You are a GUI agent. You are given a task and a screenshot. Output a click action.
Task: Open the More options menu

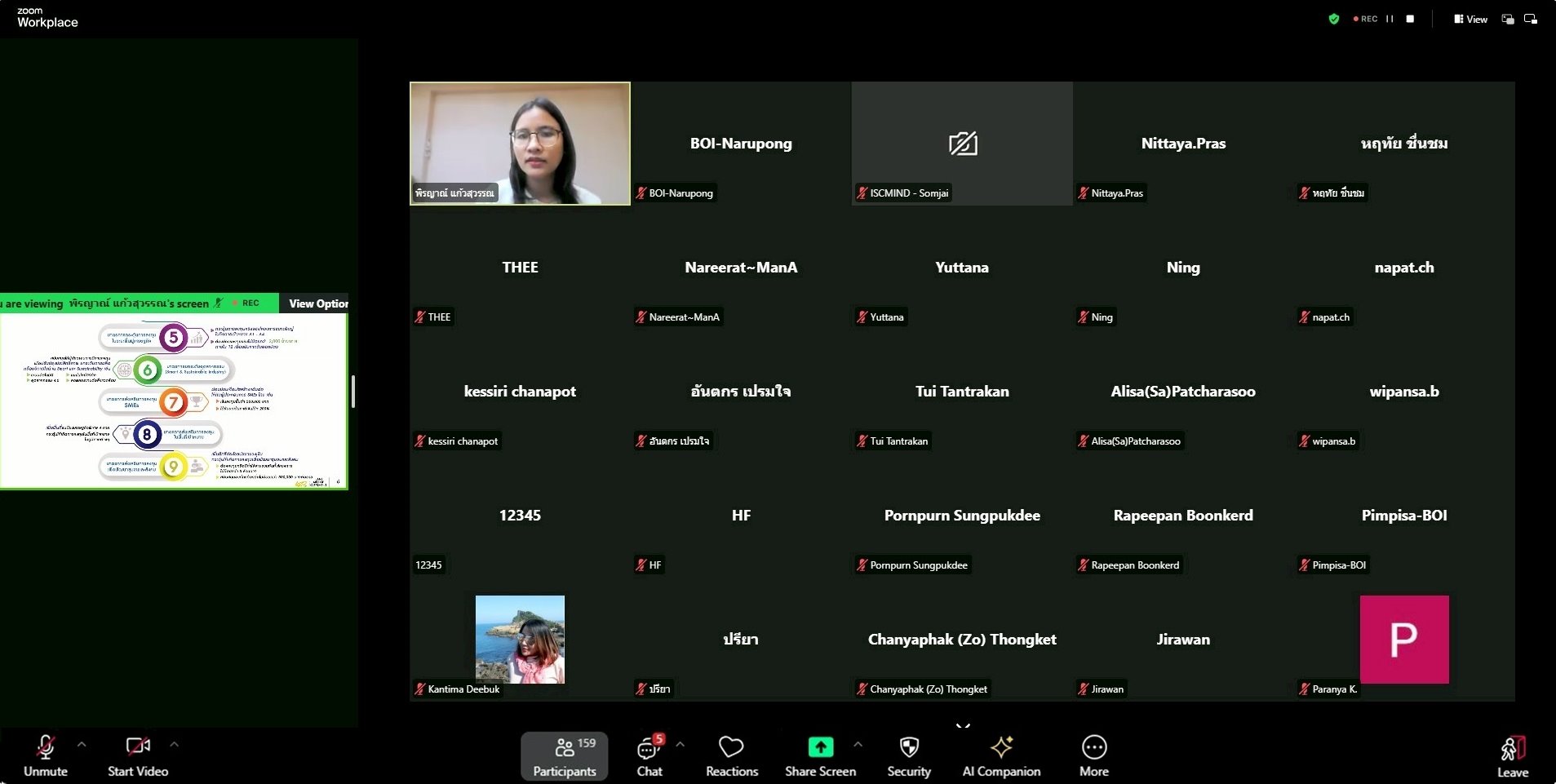click(x=1093, y=755)
